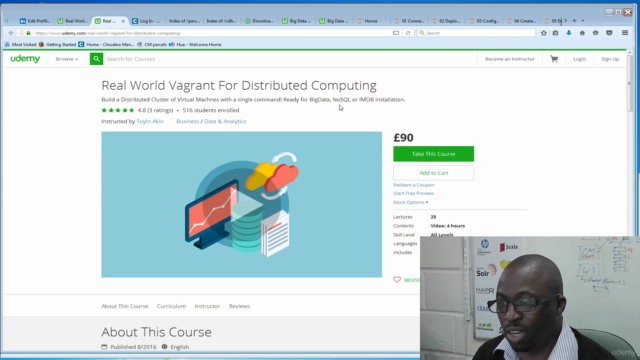This screenshot has height=360, width=640.
Task: Switch to the 01 Connect tab
Action: tap(409, 21)
